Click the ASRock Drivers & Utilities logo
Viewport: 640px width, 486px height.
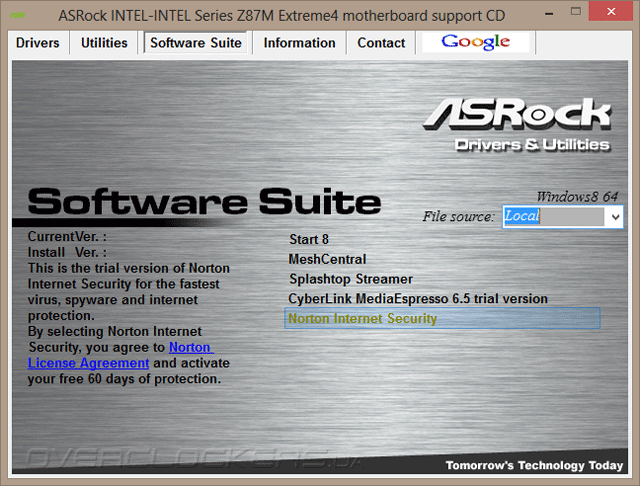[516, 125]
